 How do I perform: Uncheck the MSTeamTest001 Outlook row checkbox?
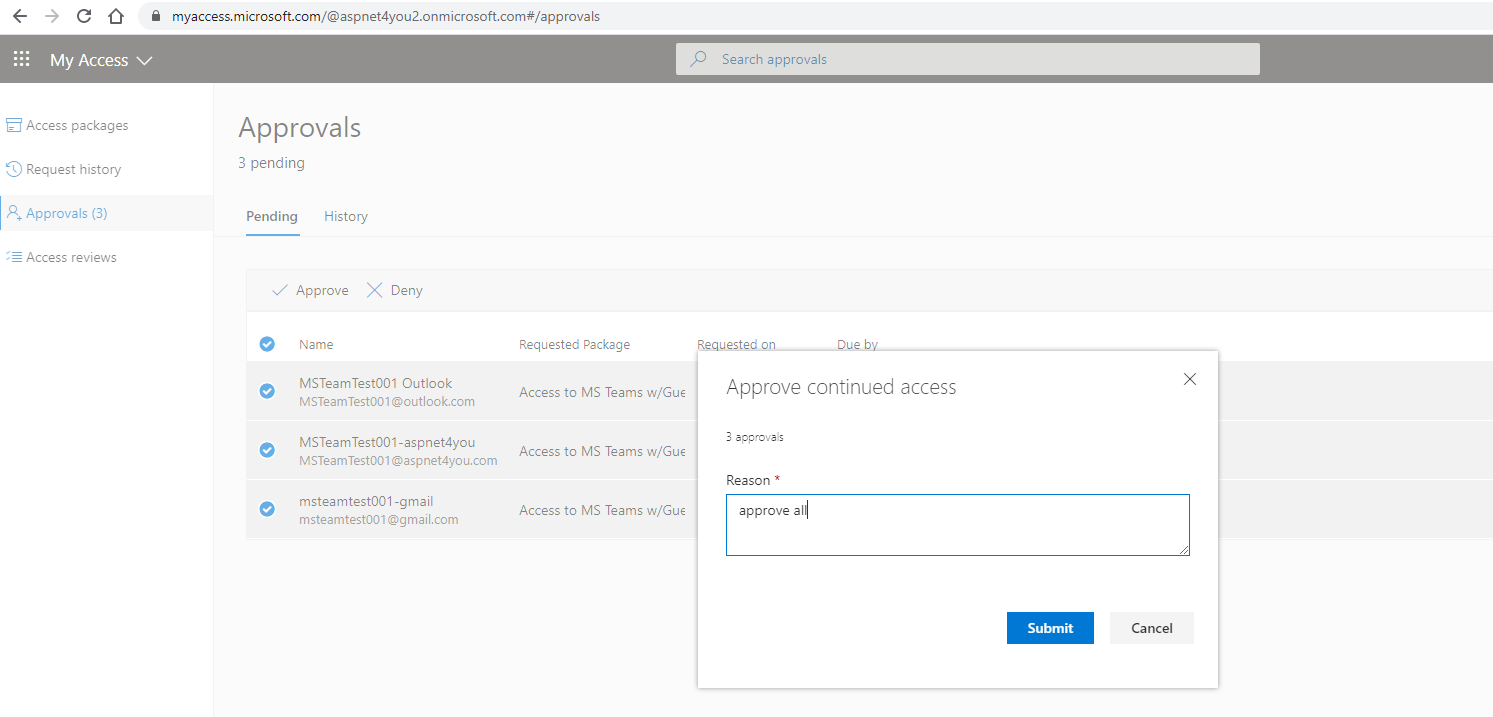[267, 391]
